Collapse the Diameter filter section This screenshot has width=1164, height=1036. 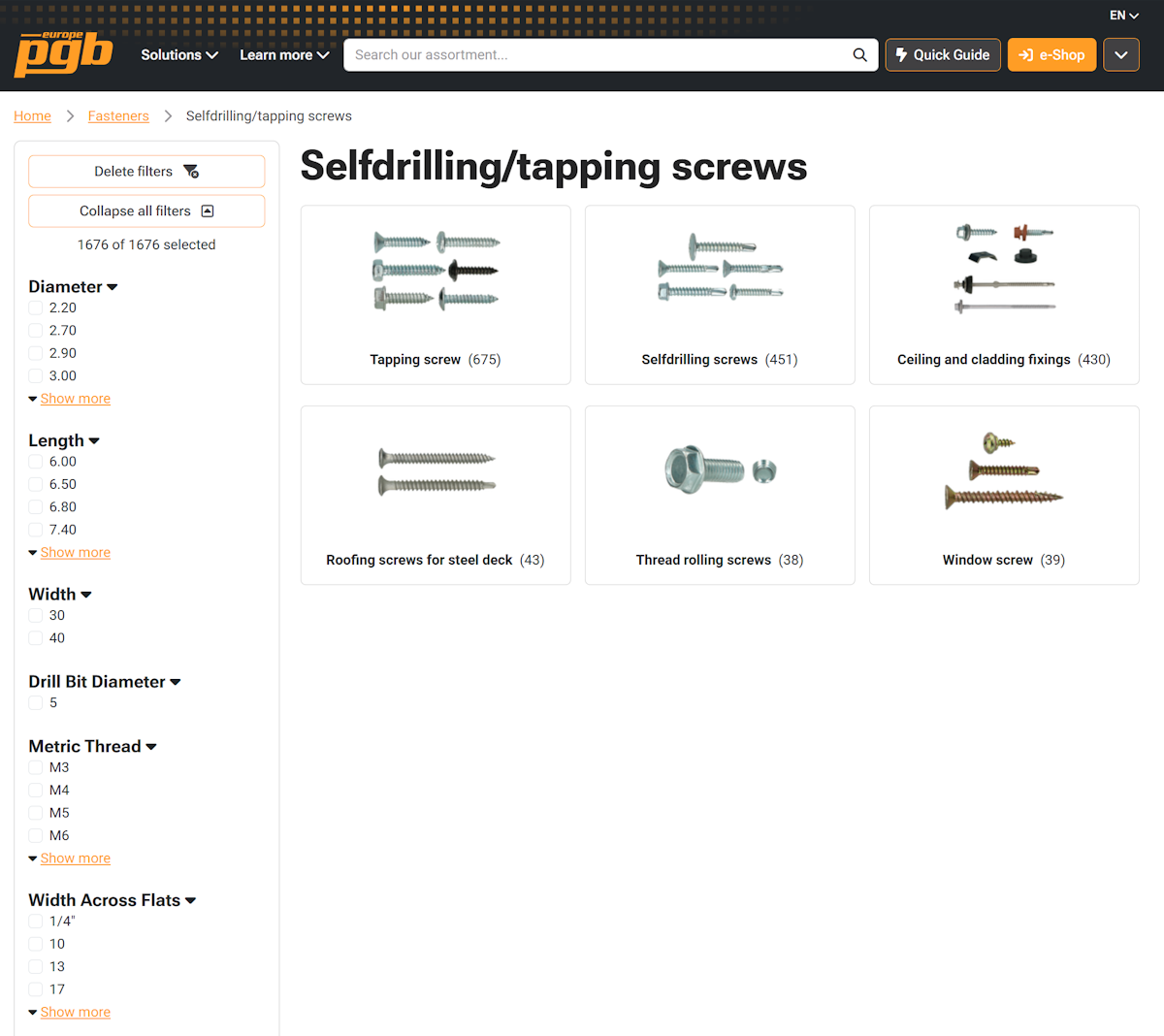click(73, 287)
